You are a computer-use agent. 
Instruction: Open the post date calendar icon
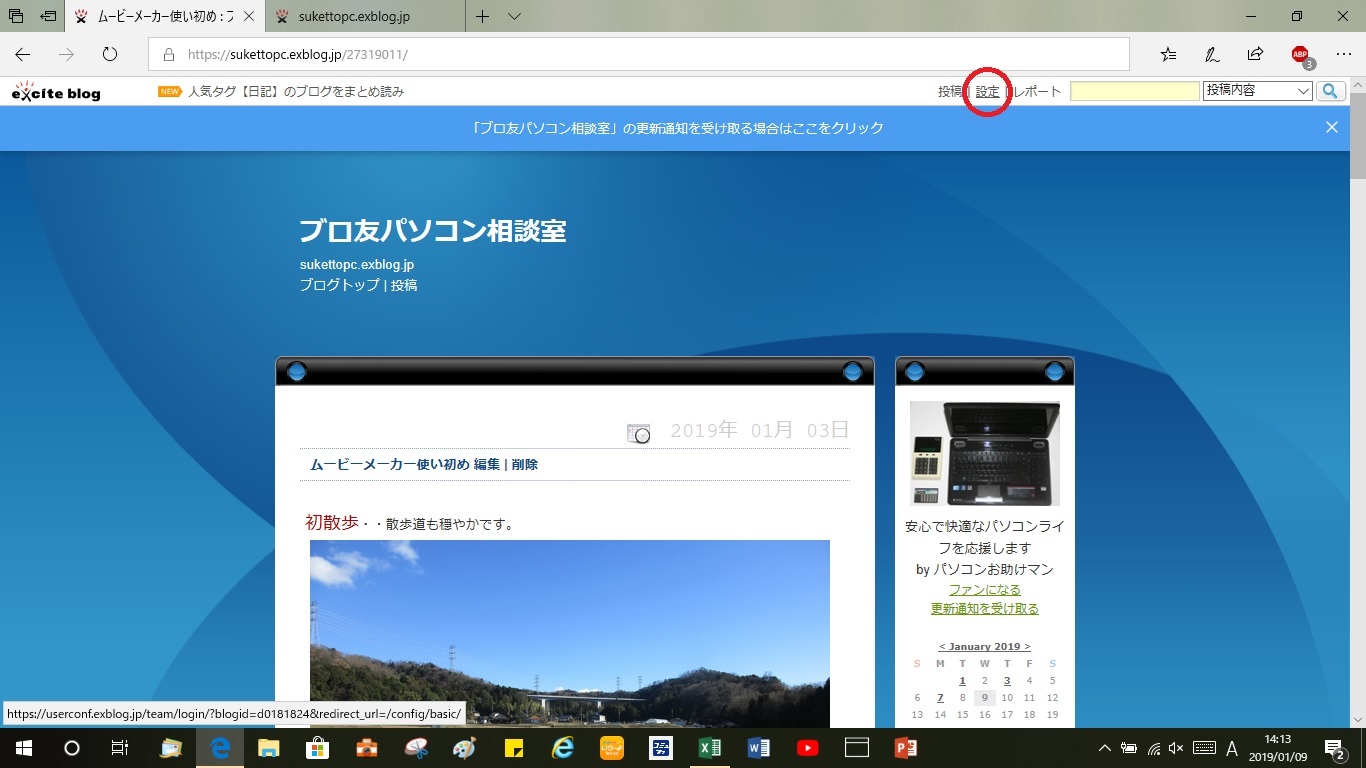click(638, 433)
